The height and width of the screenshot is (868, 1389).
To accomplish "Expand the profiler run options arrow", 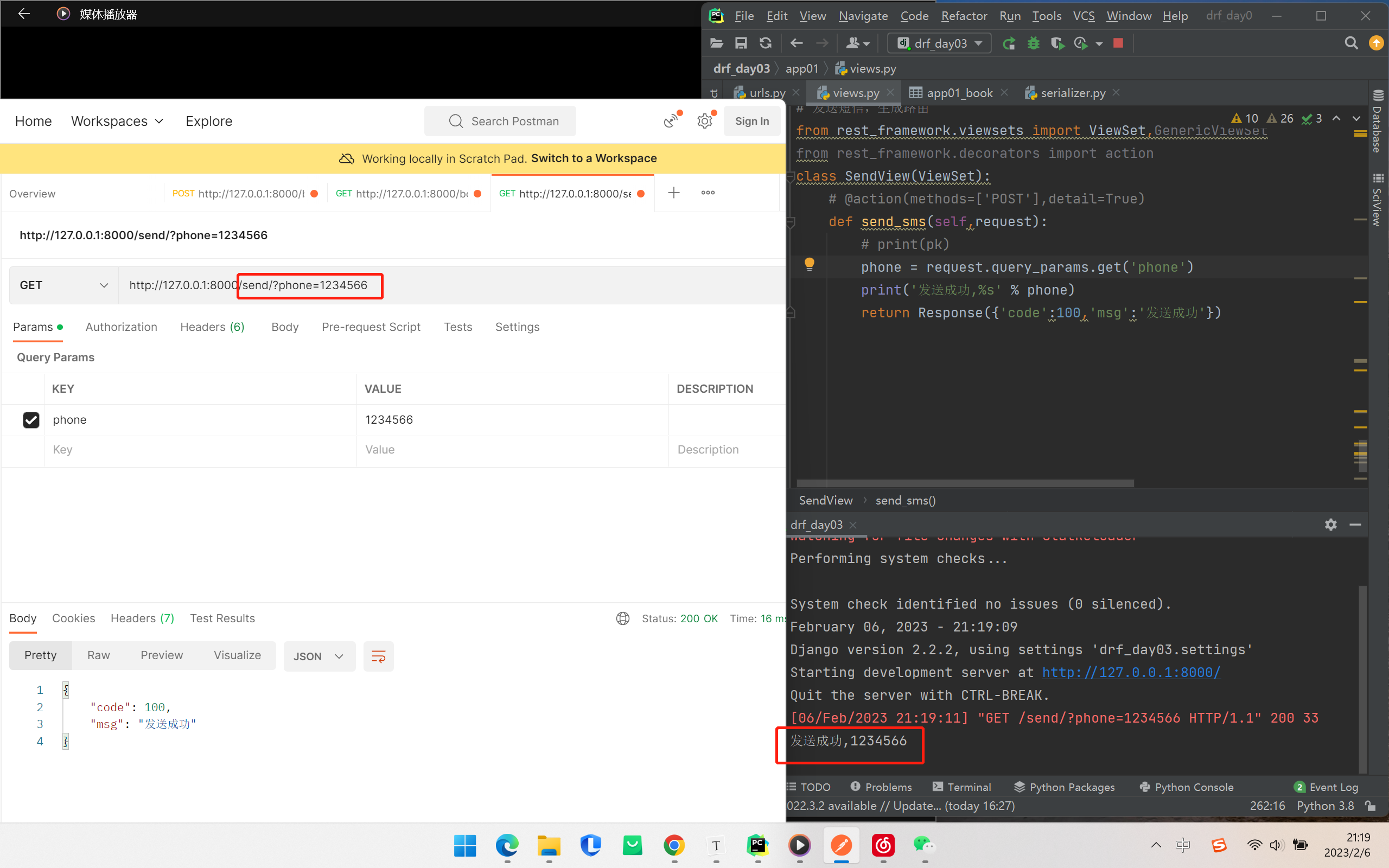I will point(1099,43).
